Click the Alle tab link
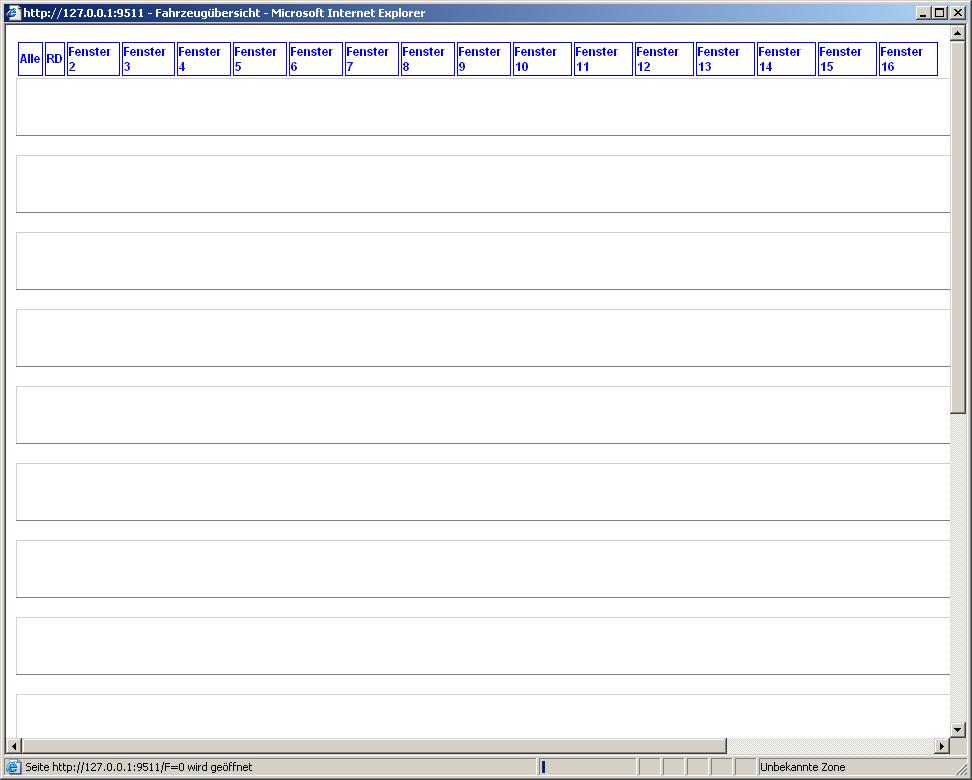The width and height of the screenshot is (972, 780). click(x=30, y=59)
